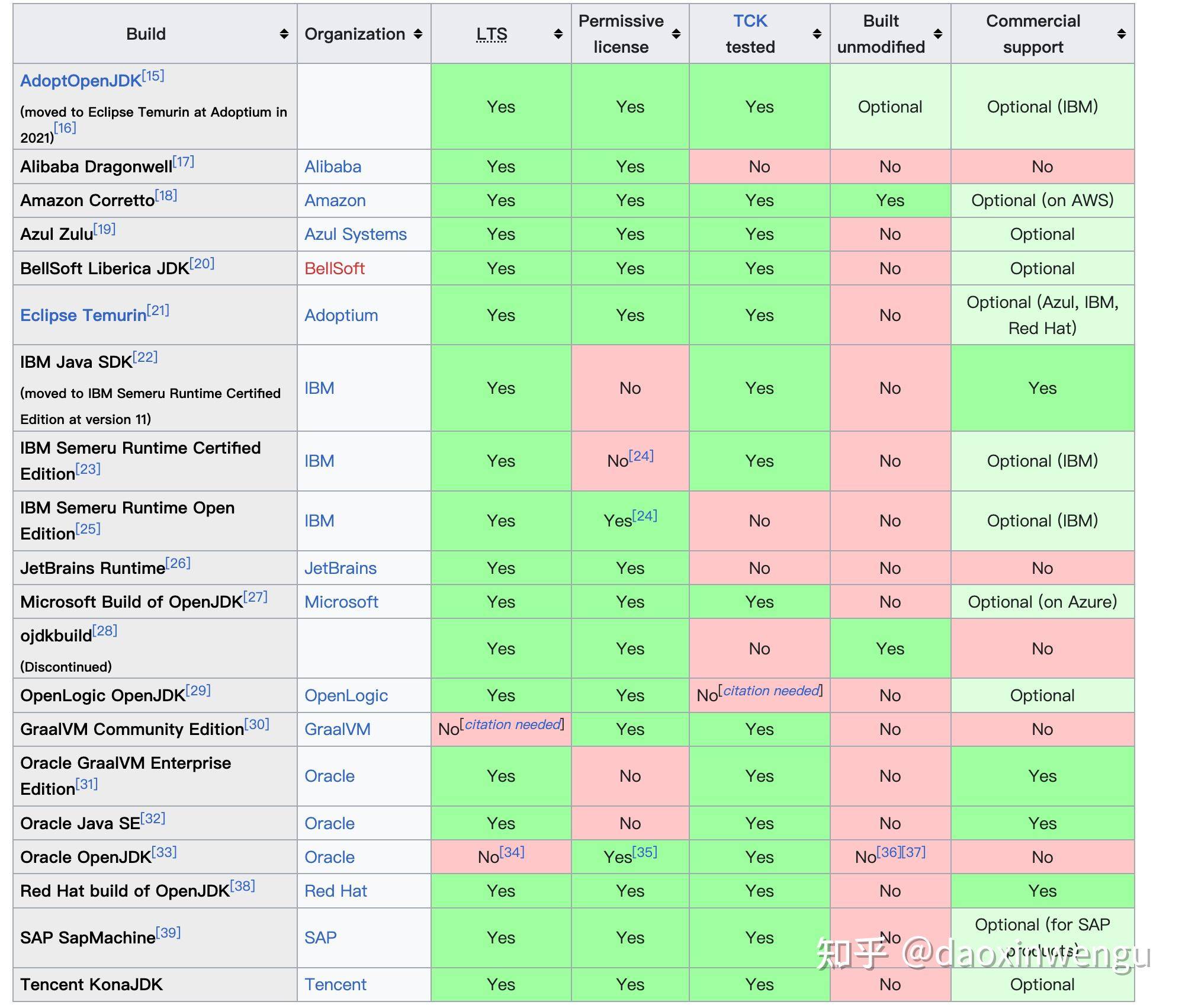Screen dimensions: 1182x1008
Task: Open the Microsoft organization link
Action: [341, 602]
